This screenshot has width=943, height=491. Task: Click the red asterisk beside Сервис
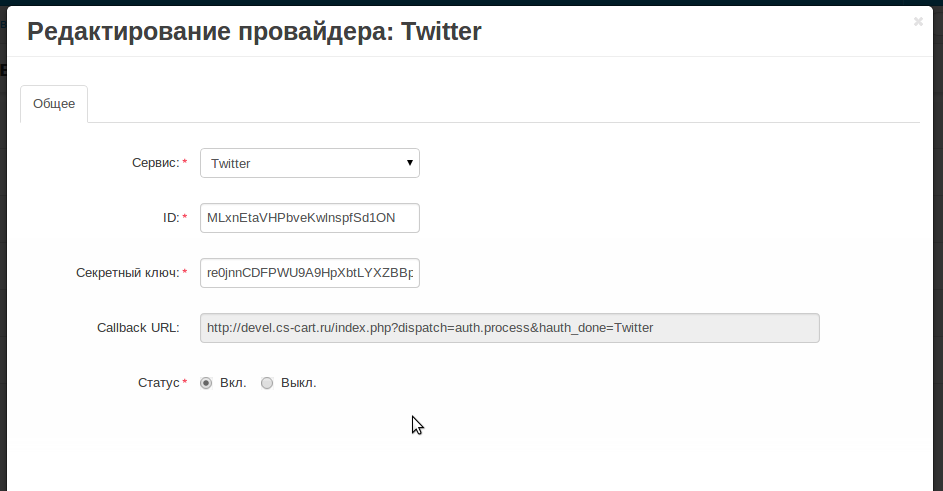(185, 163)
